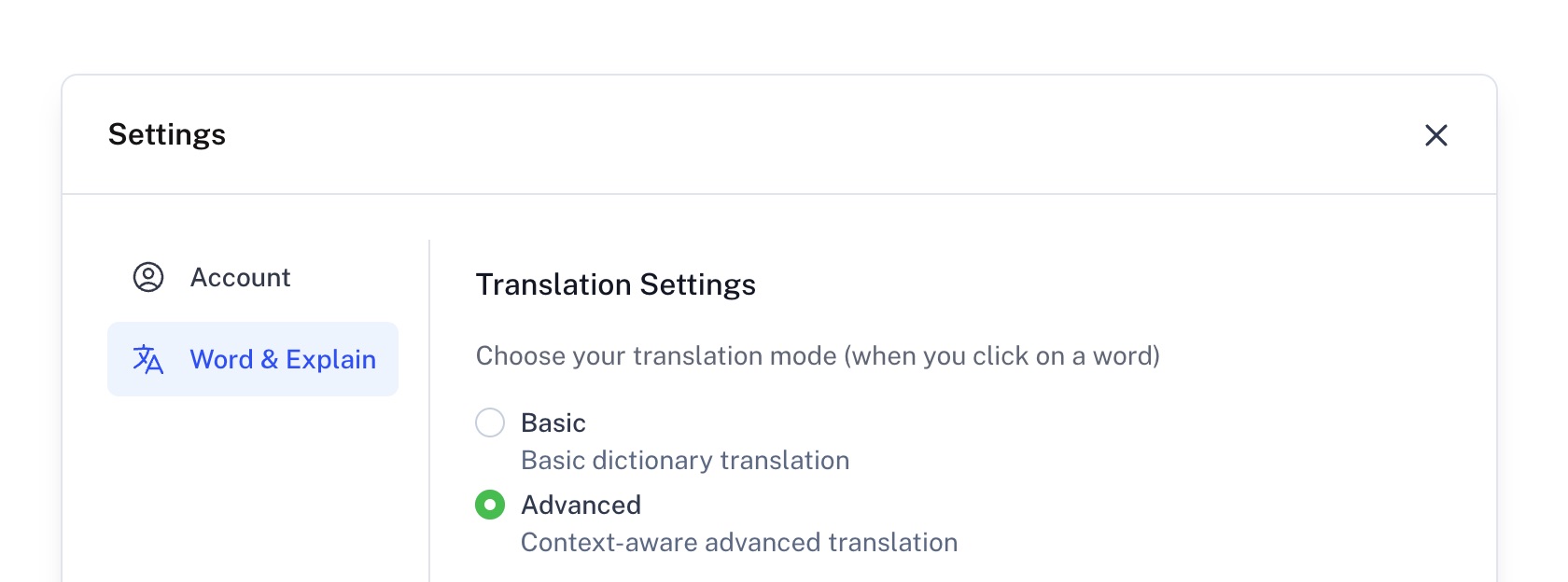
Task: Select the Word & Explain tab label
Action: 283,359
